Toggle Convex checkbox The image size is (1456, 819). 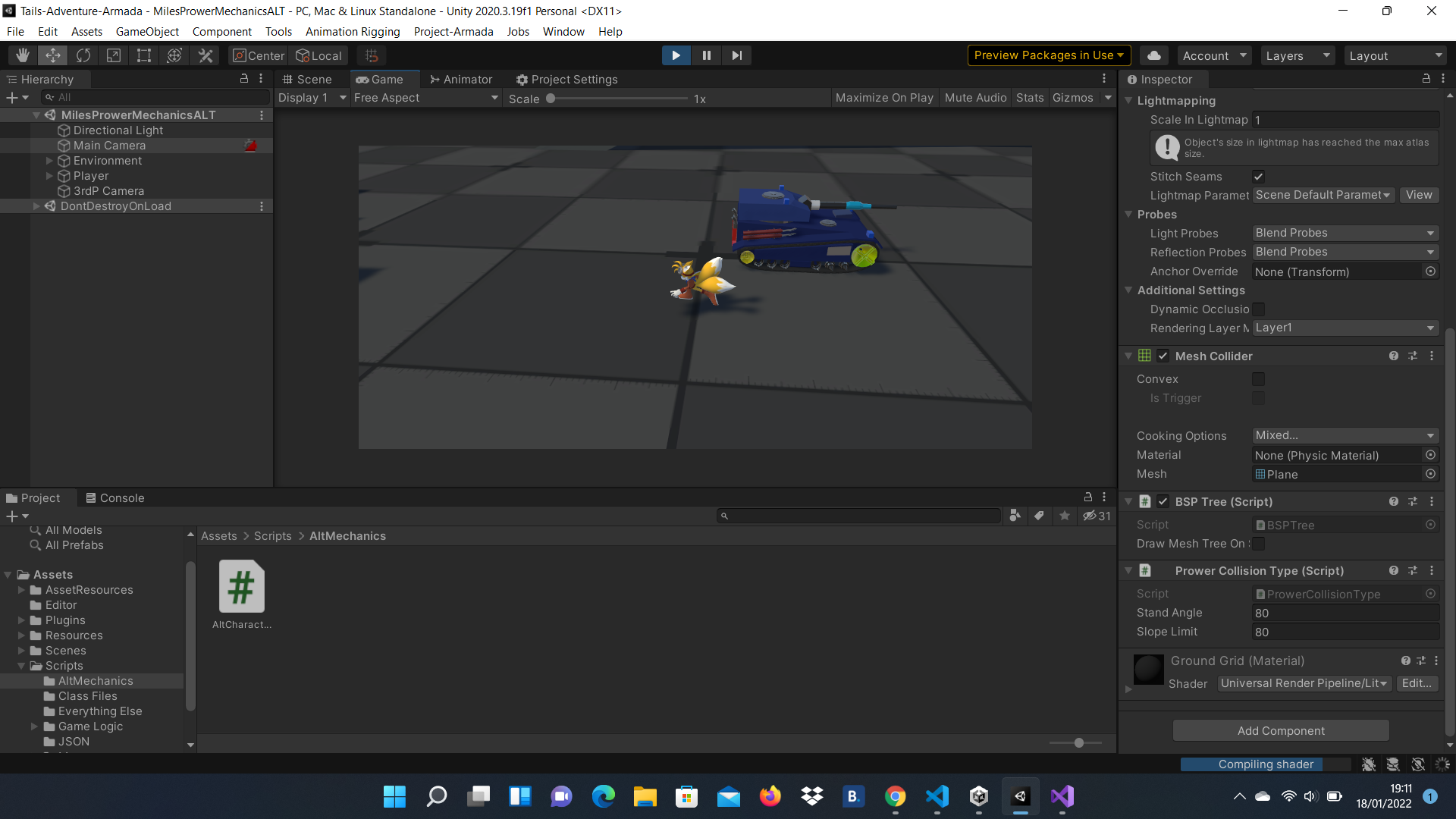click(x=1258, y=379)
